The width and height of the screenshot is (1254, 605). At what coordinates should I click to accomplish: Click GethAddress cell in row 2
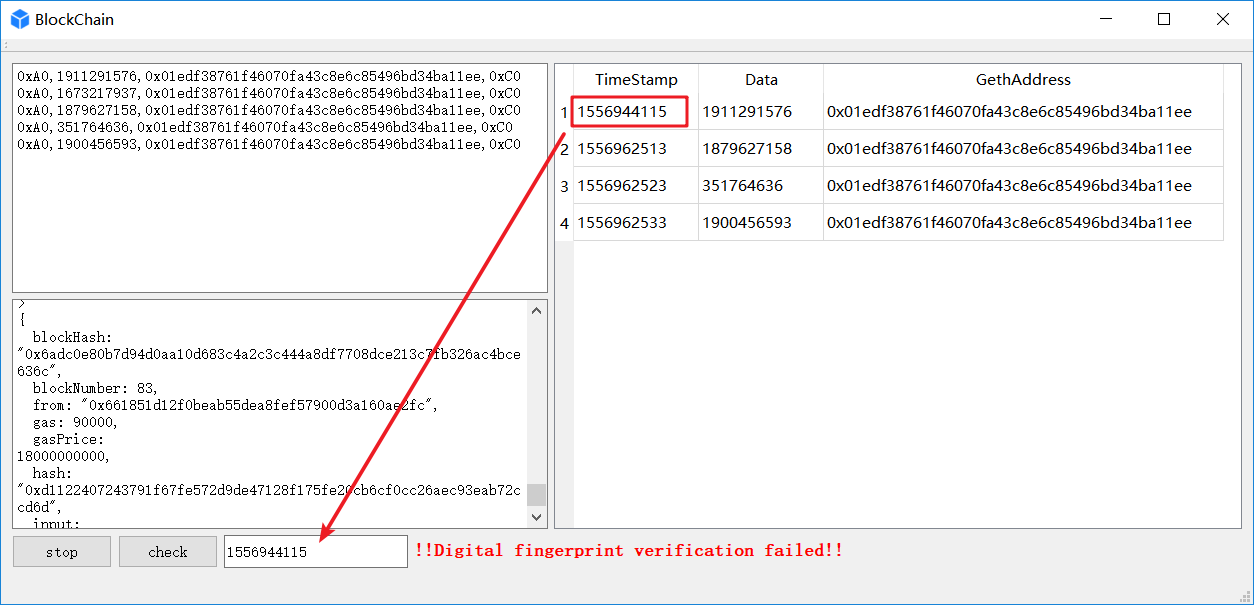click(x=1023, y=149)
